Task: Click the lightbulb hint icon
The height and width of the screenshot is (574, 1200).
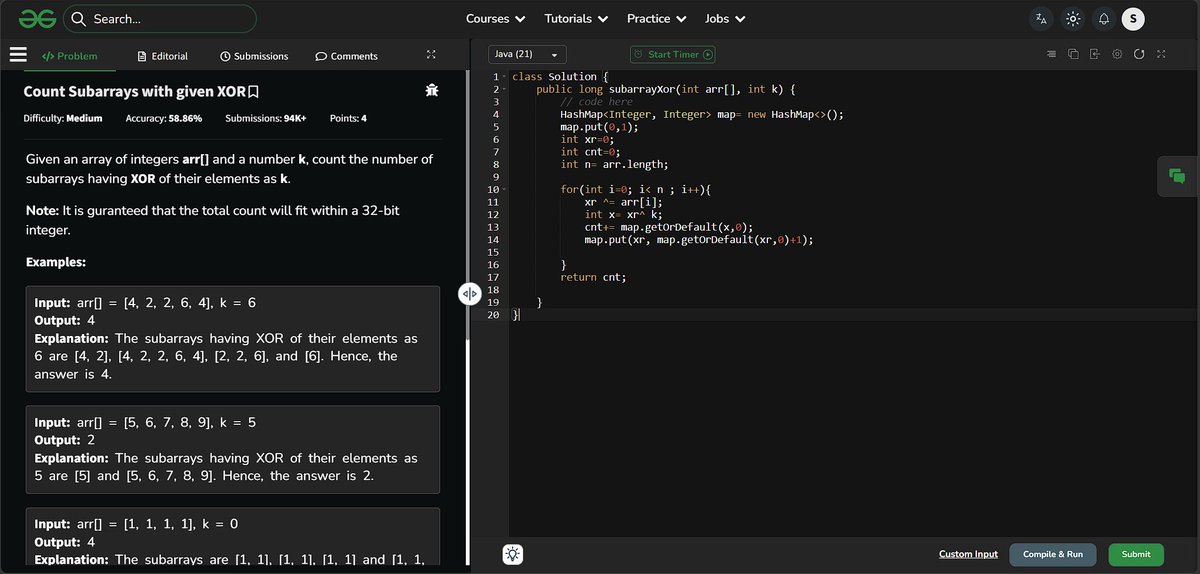Action: (513, 554)
